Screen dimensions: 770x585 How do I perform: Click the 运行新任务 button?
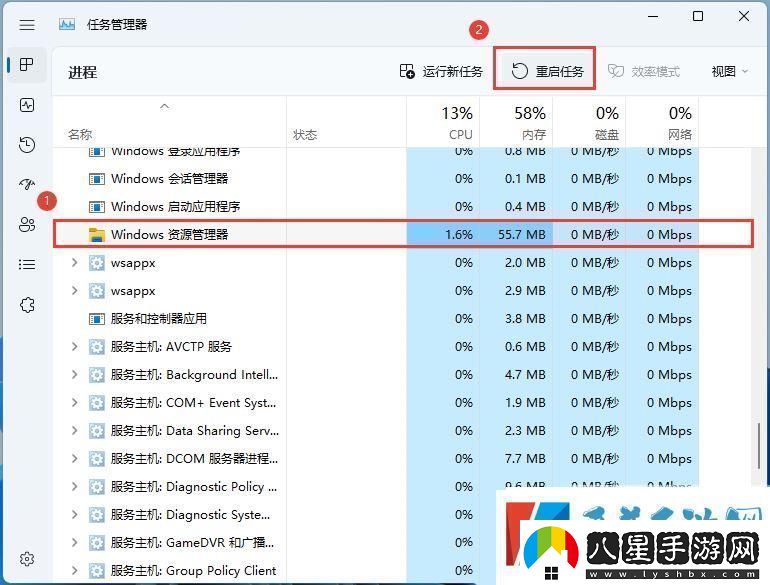point(441,71)
